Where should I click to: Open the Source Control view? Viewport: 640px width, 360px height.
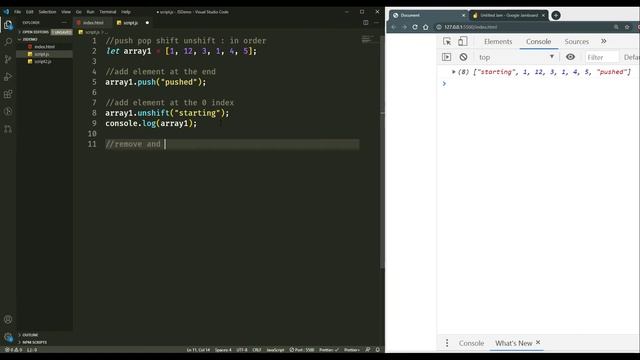coord(8,59)
